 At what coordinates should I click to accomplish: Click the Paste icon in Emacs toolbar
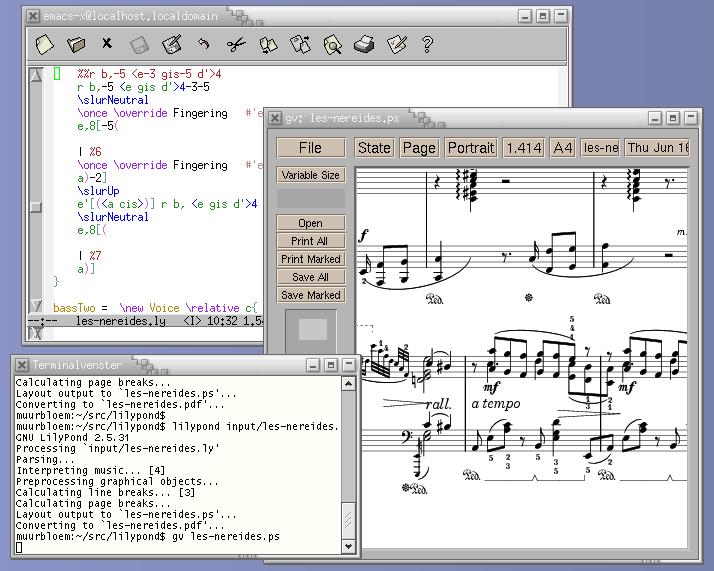[x=301, y=44]
